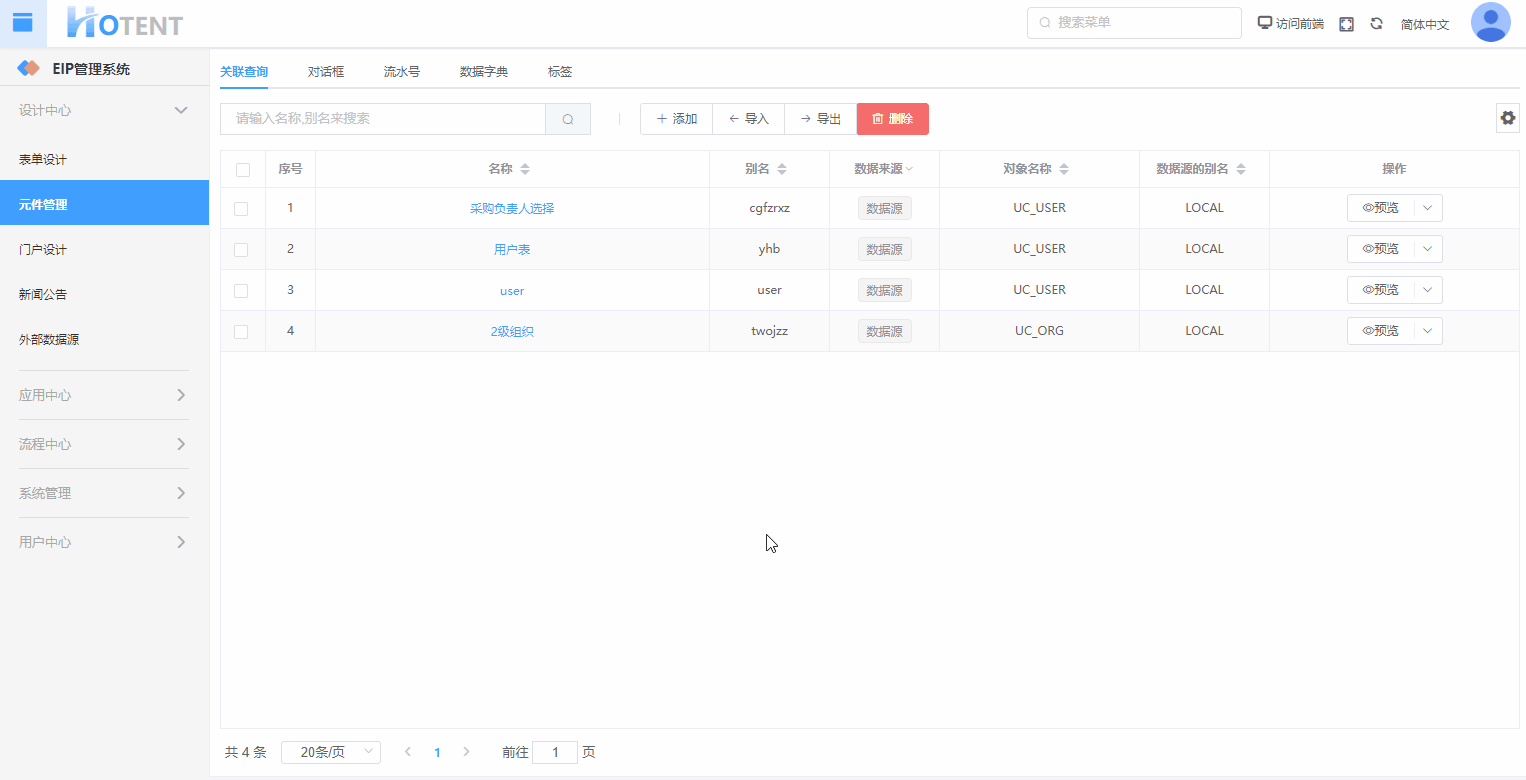This screenshot has height=780, width=1526.
Task: Click the red 删除 button
Action: coord(892,119)
